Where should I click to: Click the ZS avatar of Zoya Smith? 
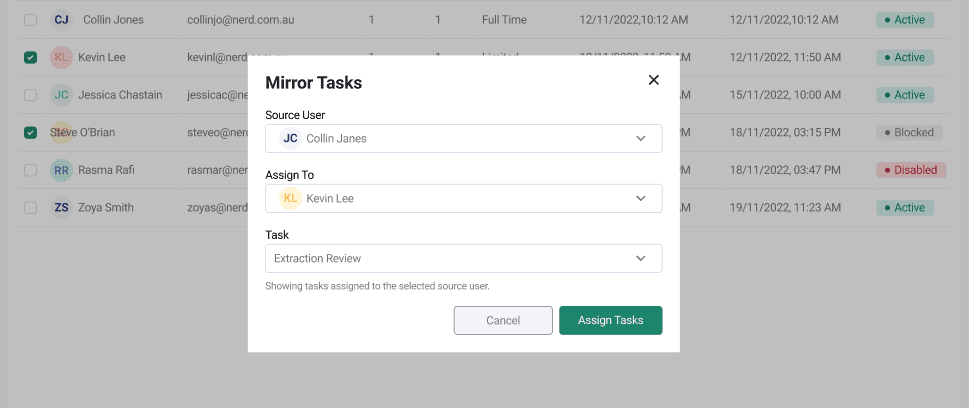pos(61,208)
